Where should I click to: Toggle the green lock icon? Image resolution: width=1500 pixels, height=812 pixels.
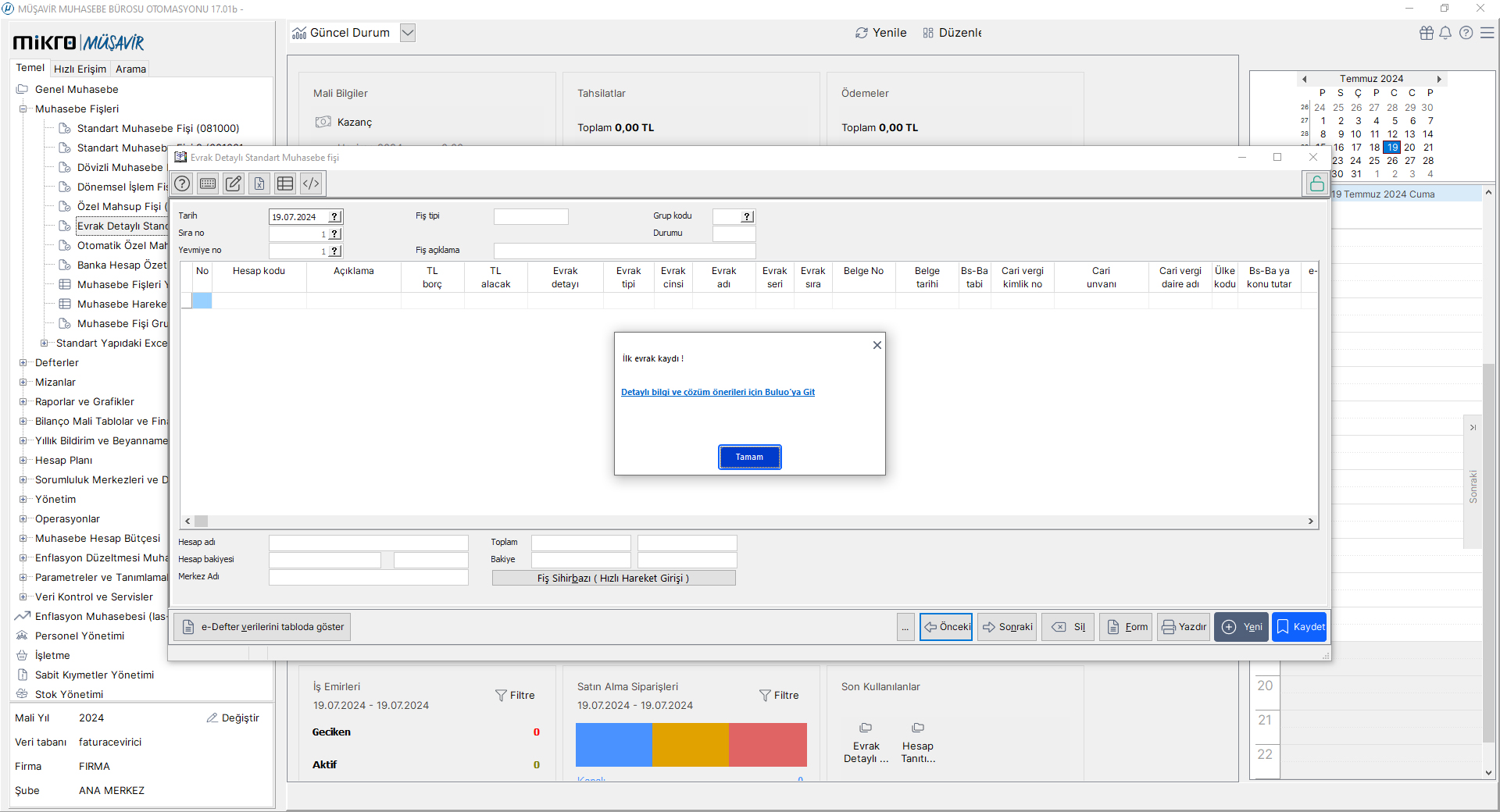pos(1316,184)
